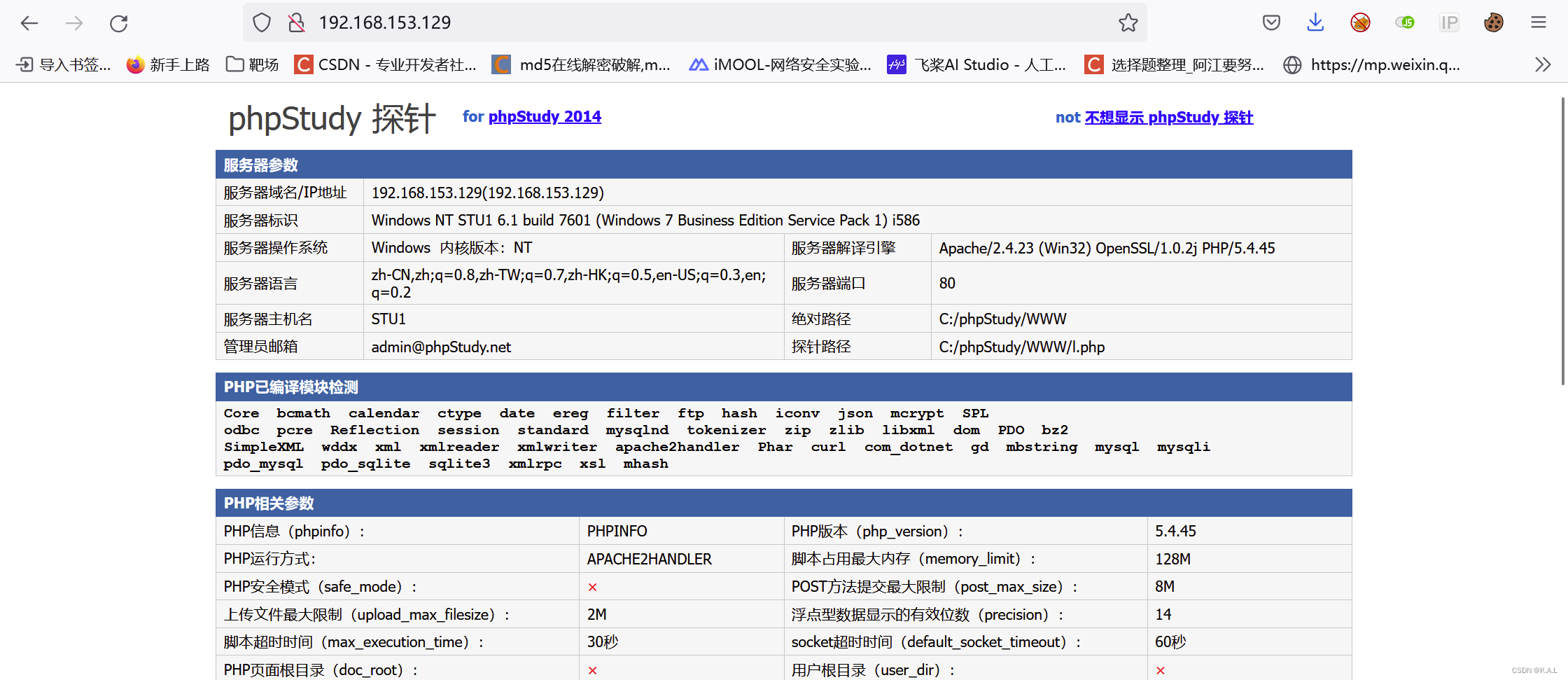The width and height of the screenshot is (1568, 680).
Task: Open the Firefox hamburger menu
Action: pyautogui.click(x=1538, y=22)
